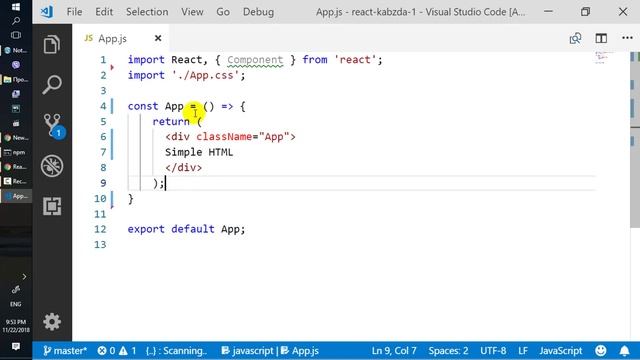Close the App.js tab
The width and height of the screenshot is (640, 360).
tap(158, 38)
